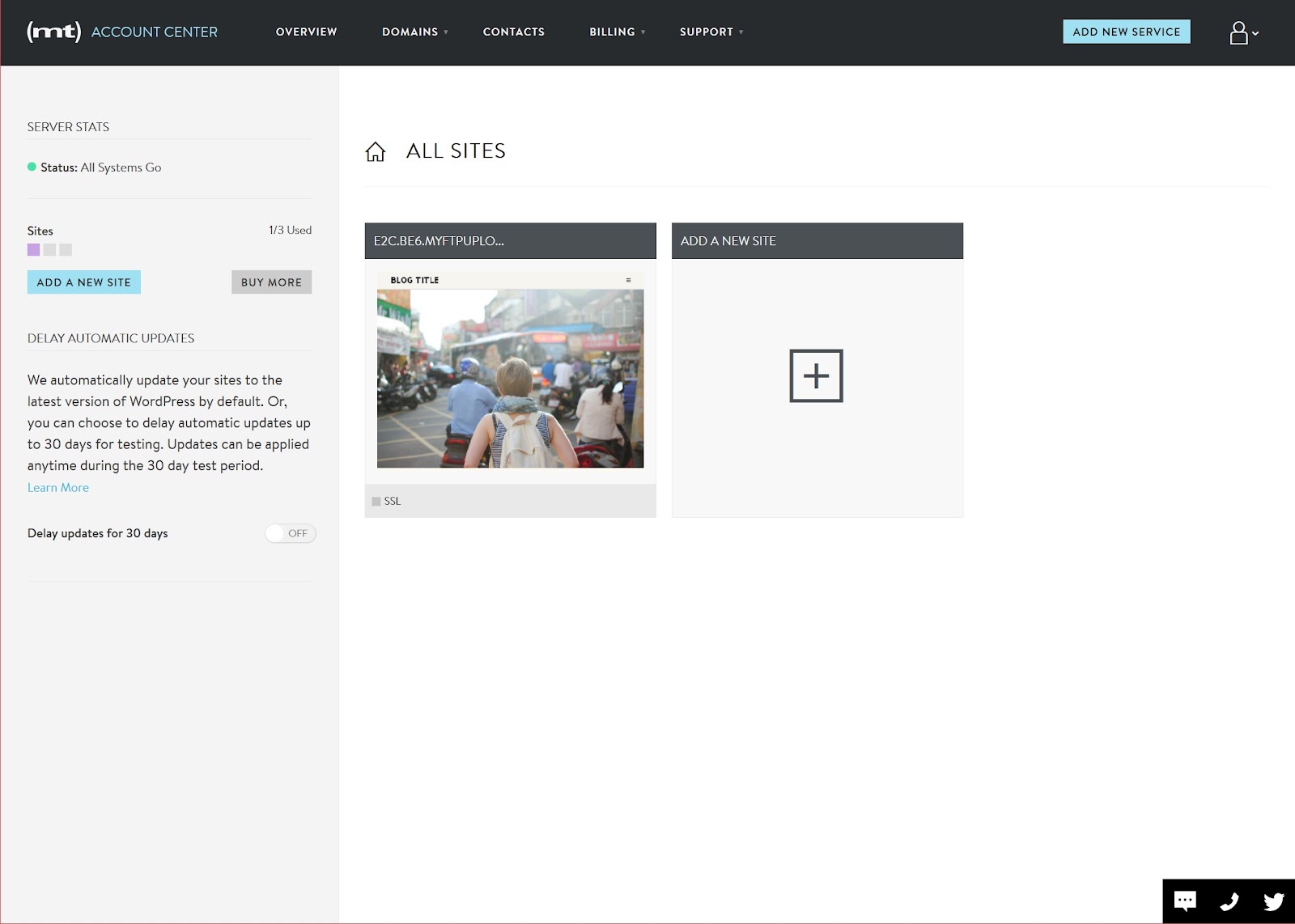Click the phone support icon
The image size is (1295, 924).
coord(1229,901)
